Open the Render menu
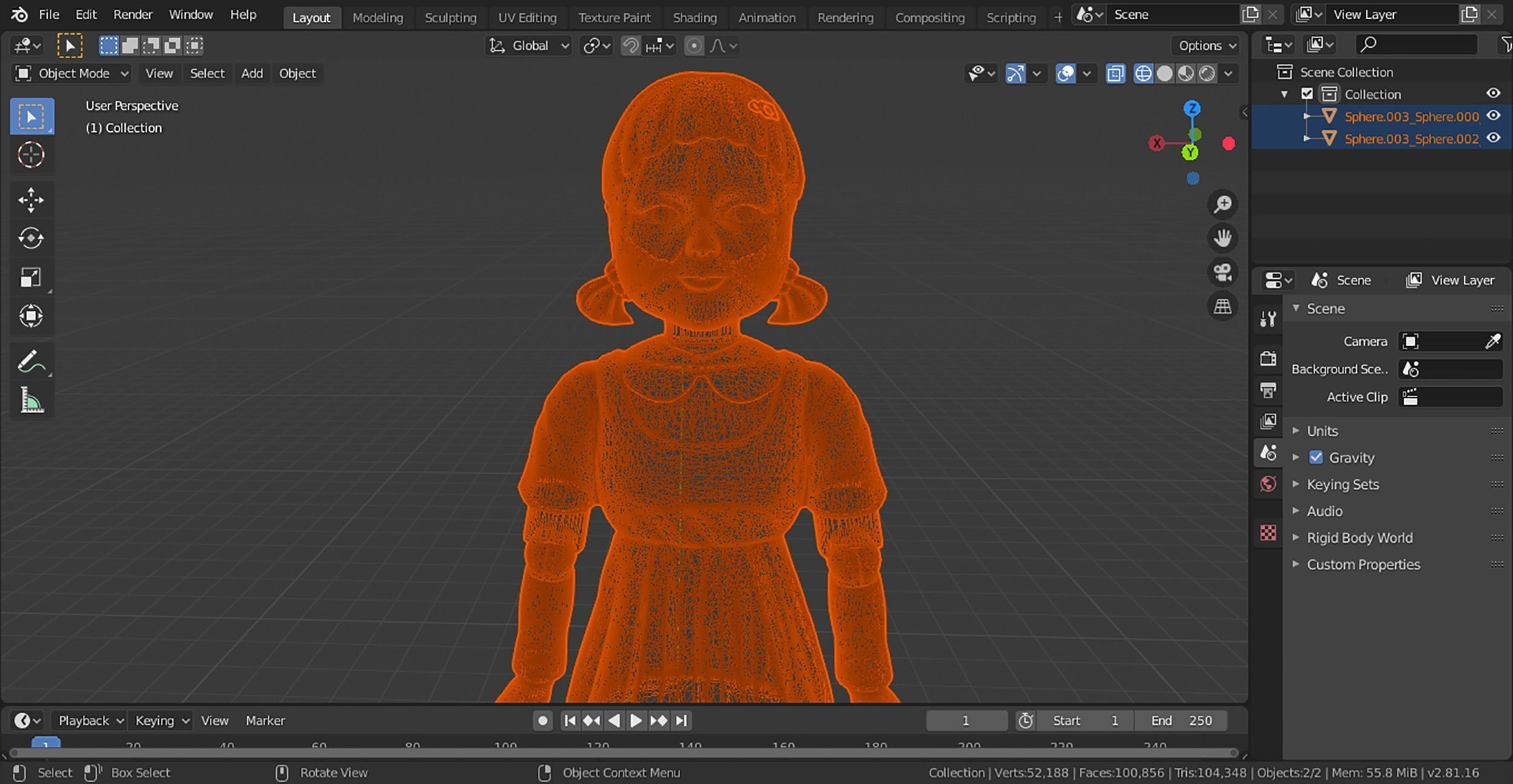1513x784 pixels. click(133, 15)
